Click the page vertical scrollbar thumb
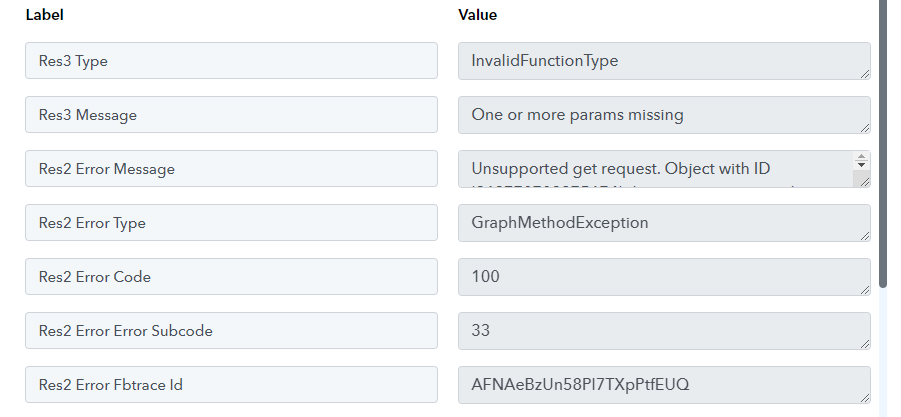This screenshot has height=417, width=901. tap(883, 144)
